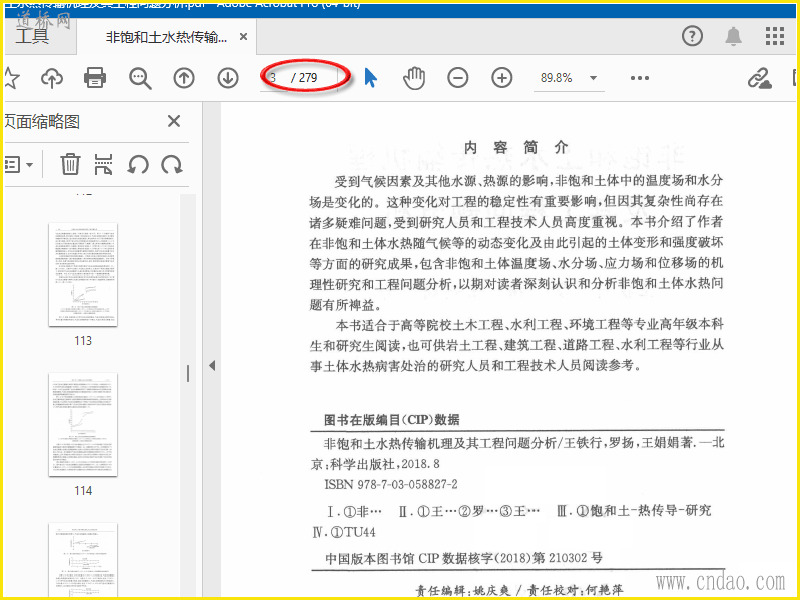Zoom out with the minus button
800x600 pixels.
click(458, 78)
